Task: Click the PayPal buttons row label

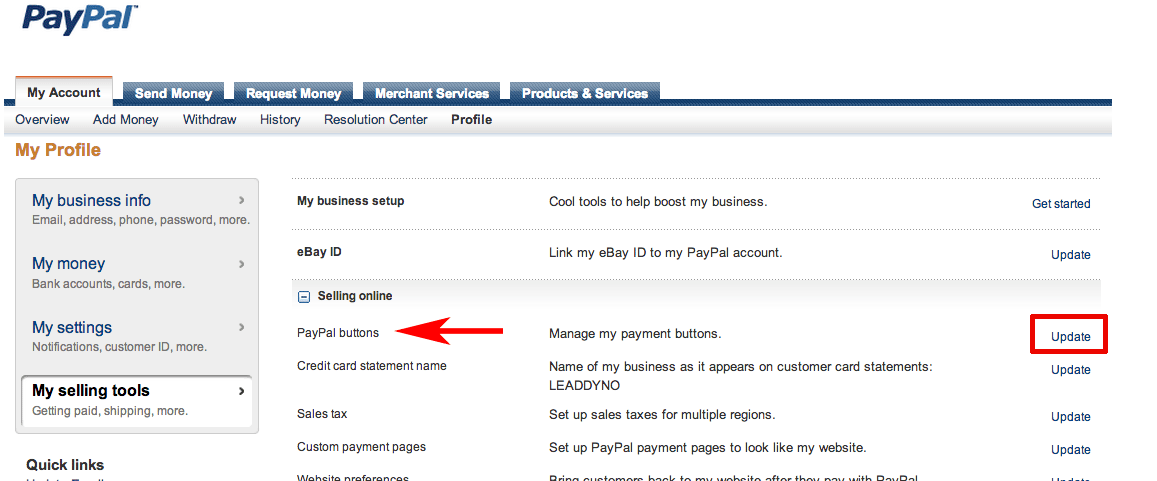Action: [x=338, y=333]
